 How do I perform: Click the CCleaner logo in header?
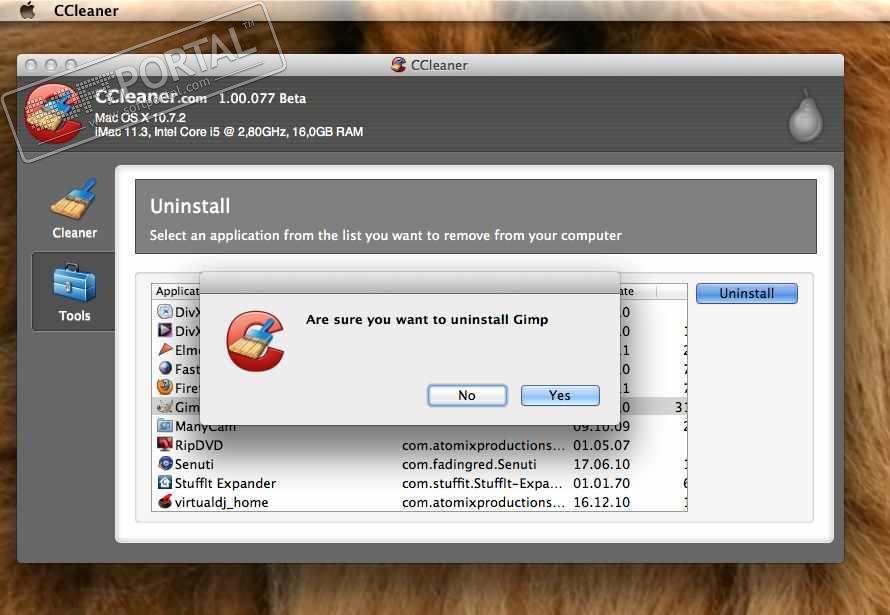tap(53, 113)
